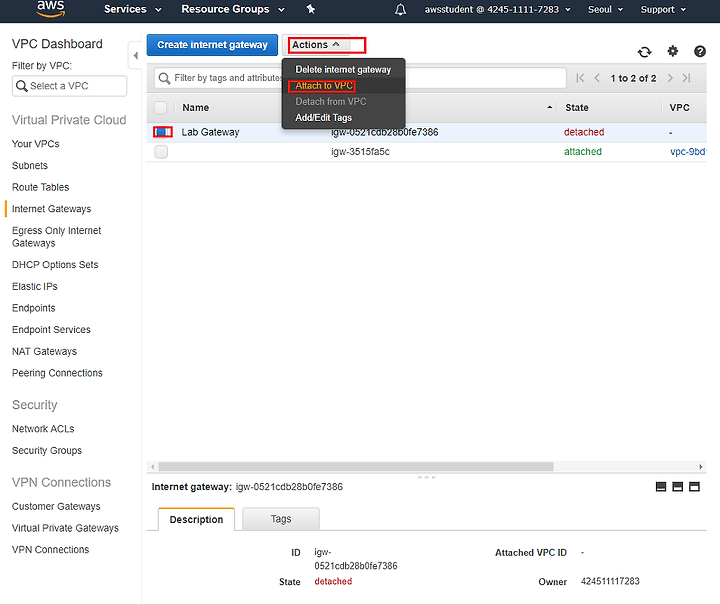Click the VPC column header
This screenshot has width=720, height=604.
(x=679, y=107)
